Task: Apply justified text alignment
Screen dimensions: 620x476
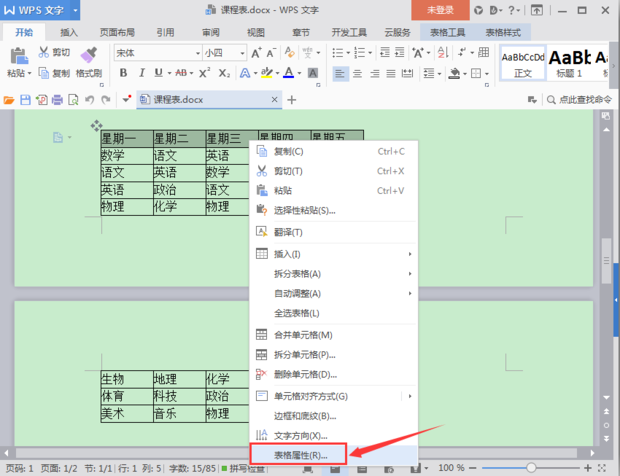Action: pyautogui.click(x=391, y=73)
